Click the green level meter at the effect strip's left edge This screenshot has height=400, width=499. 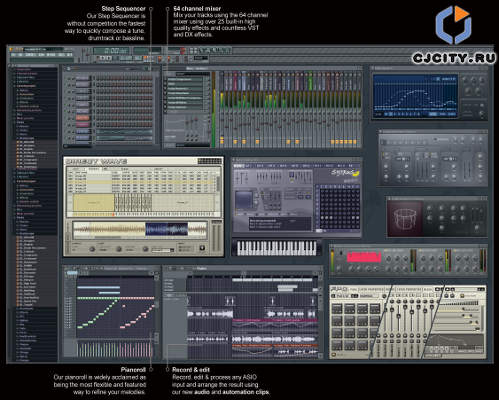pyautogui.click(x=332, y=260)
